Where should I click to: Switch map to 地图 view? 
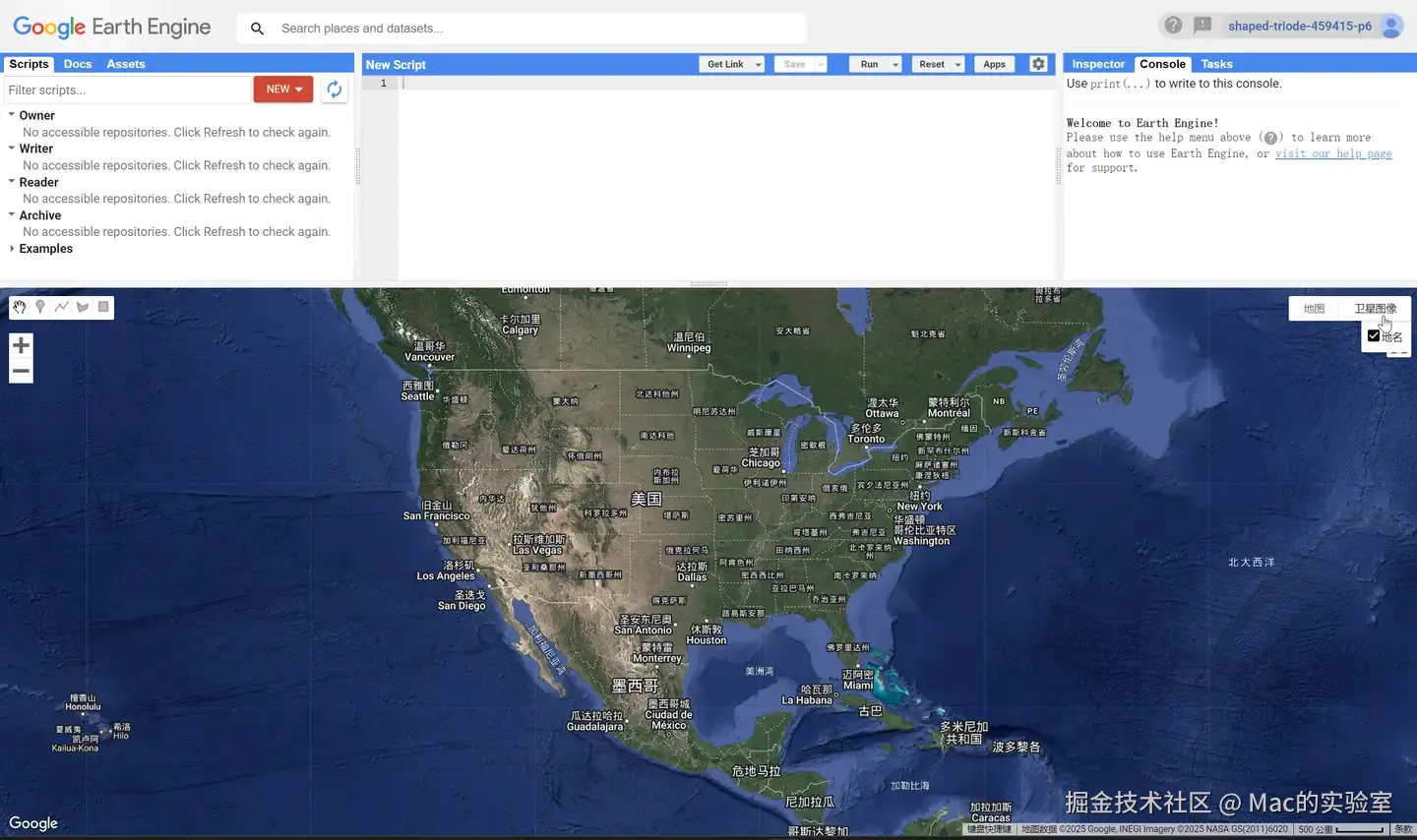[x=1315, y=309]
